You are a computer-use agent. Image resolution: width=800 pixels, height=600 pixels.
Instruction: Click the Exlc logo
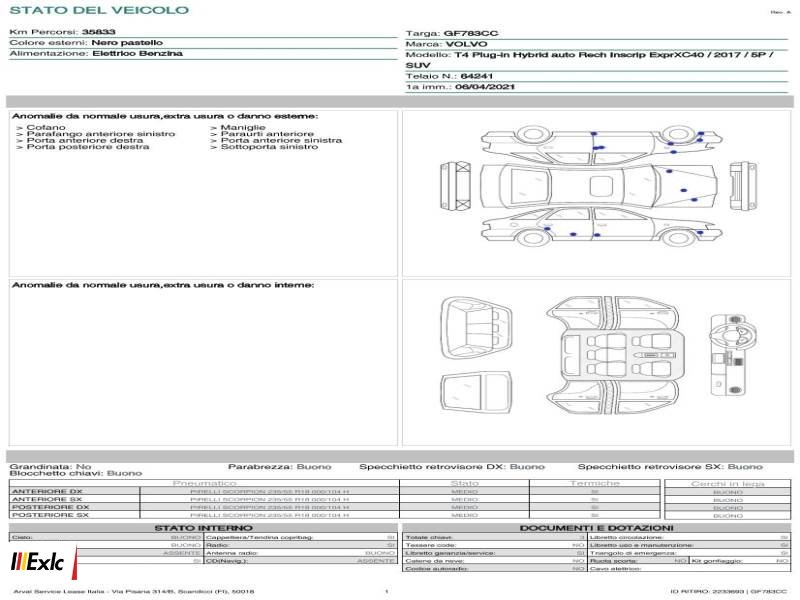[43, 562]
